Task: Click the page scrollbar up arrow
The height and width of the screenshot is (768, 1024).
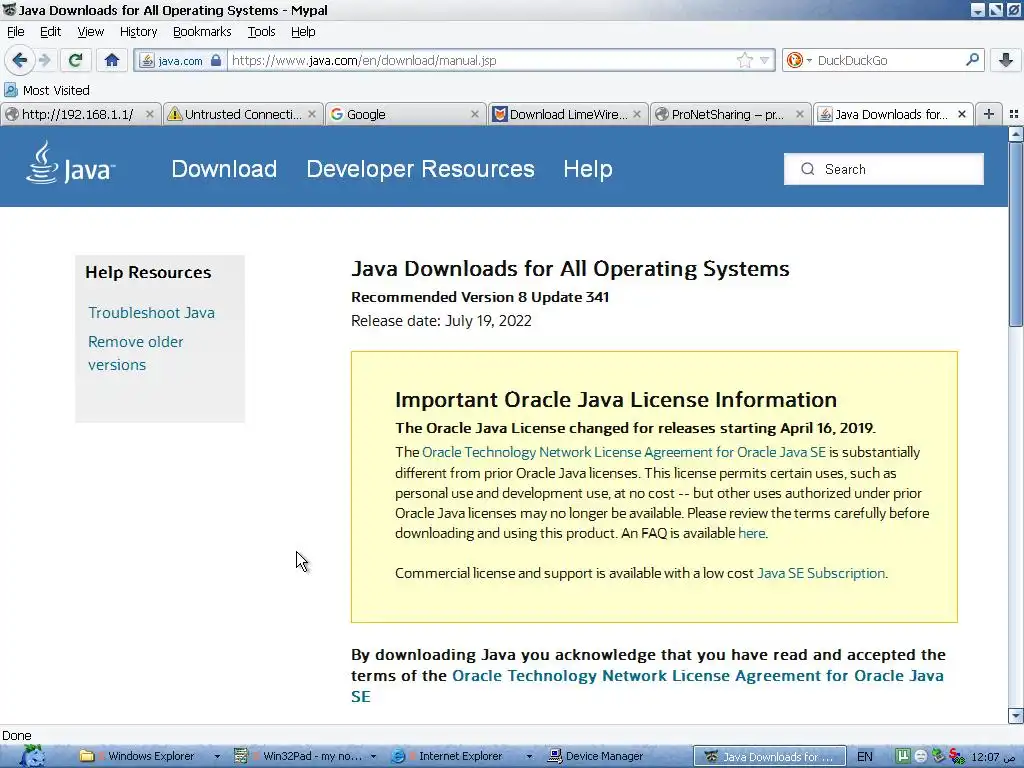Action: click(1016, 134)
